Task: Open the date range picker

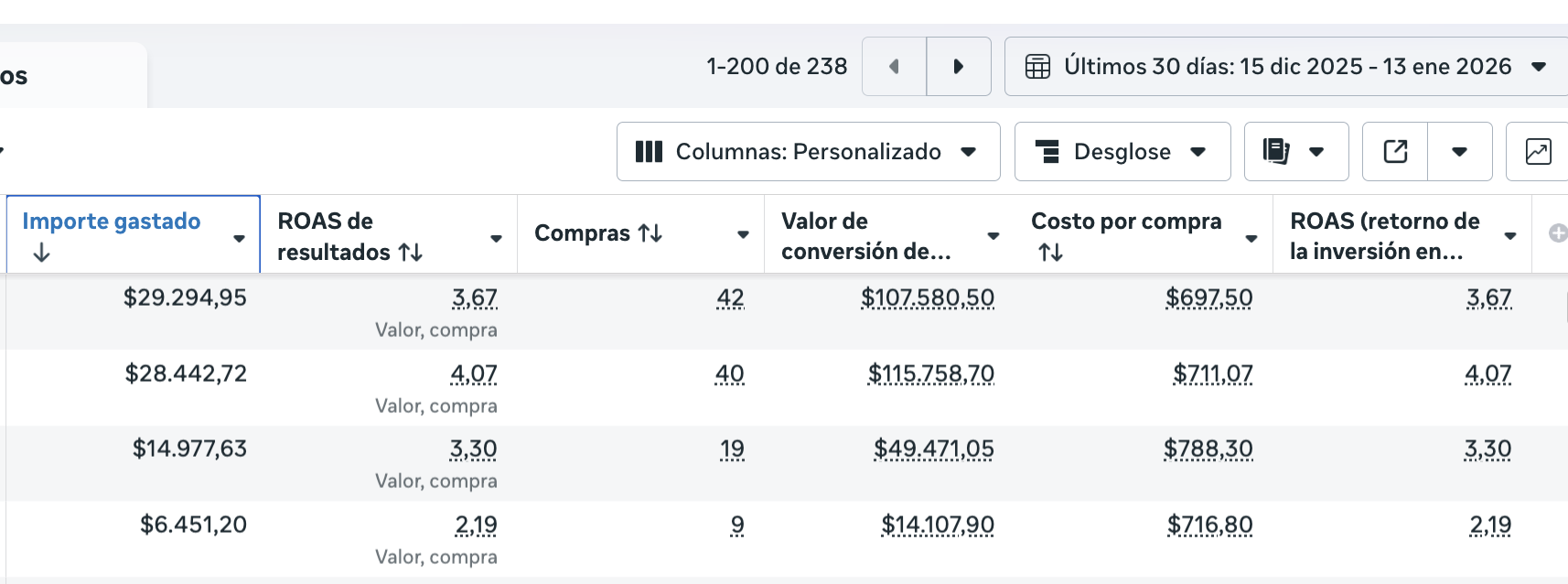Action: (x=1286, y=67)
